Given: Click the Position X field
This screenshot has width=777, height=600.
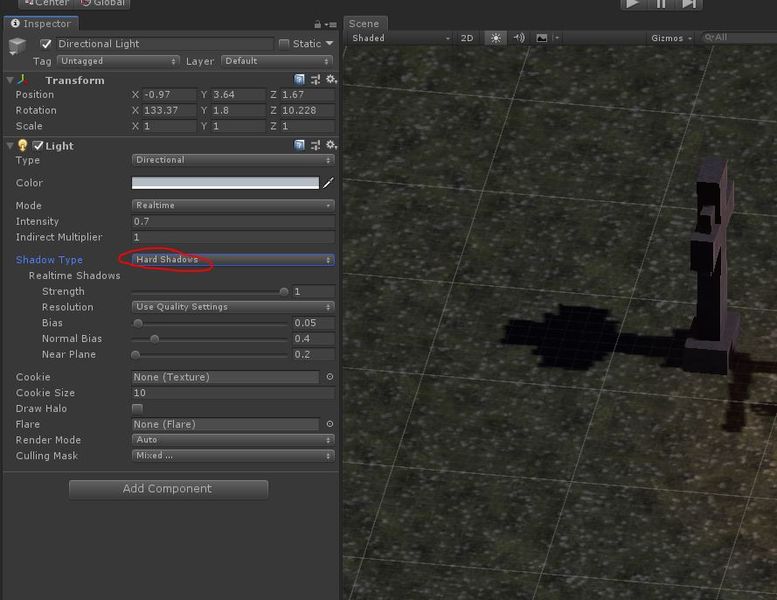Looking at the screenshot, I should pos(169,95).
